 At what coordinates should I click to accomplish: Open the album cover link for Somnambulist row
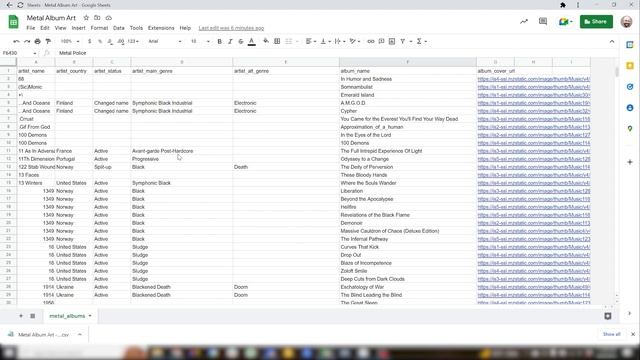pos(533,87)
